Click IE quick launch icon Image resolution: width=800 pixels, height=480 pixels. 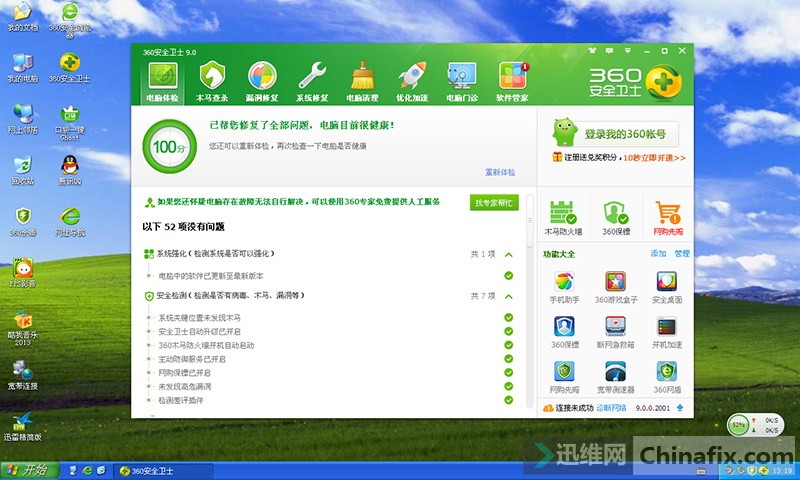pyautogui.click(x=87, y=470)
